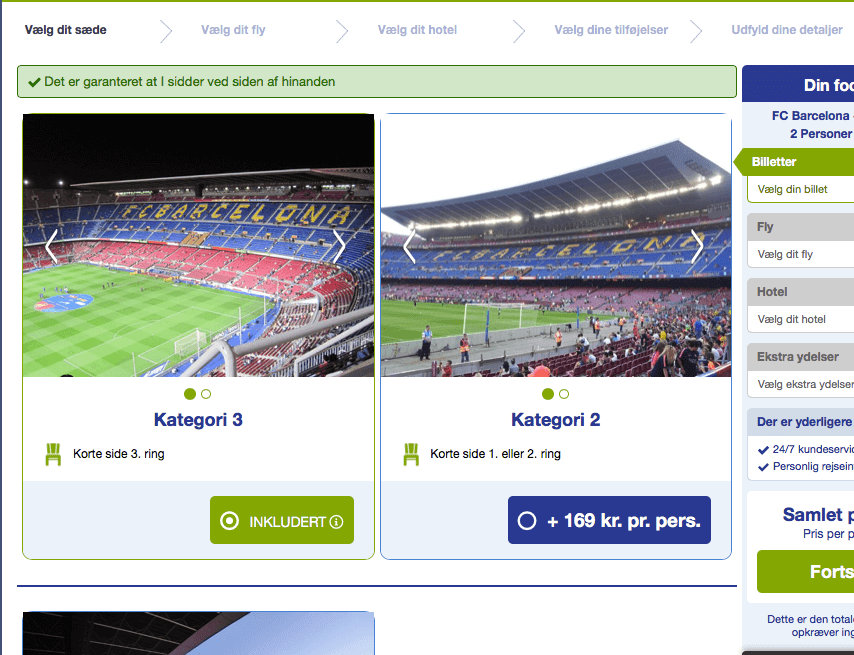The image size is (854, 655).
Task: Open info icon on INKLUDERT button
Action: pos(337,522)
